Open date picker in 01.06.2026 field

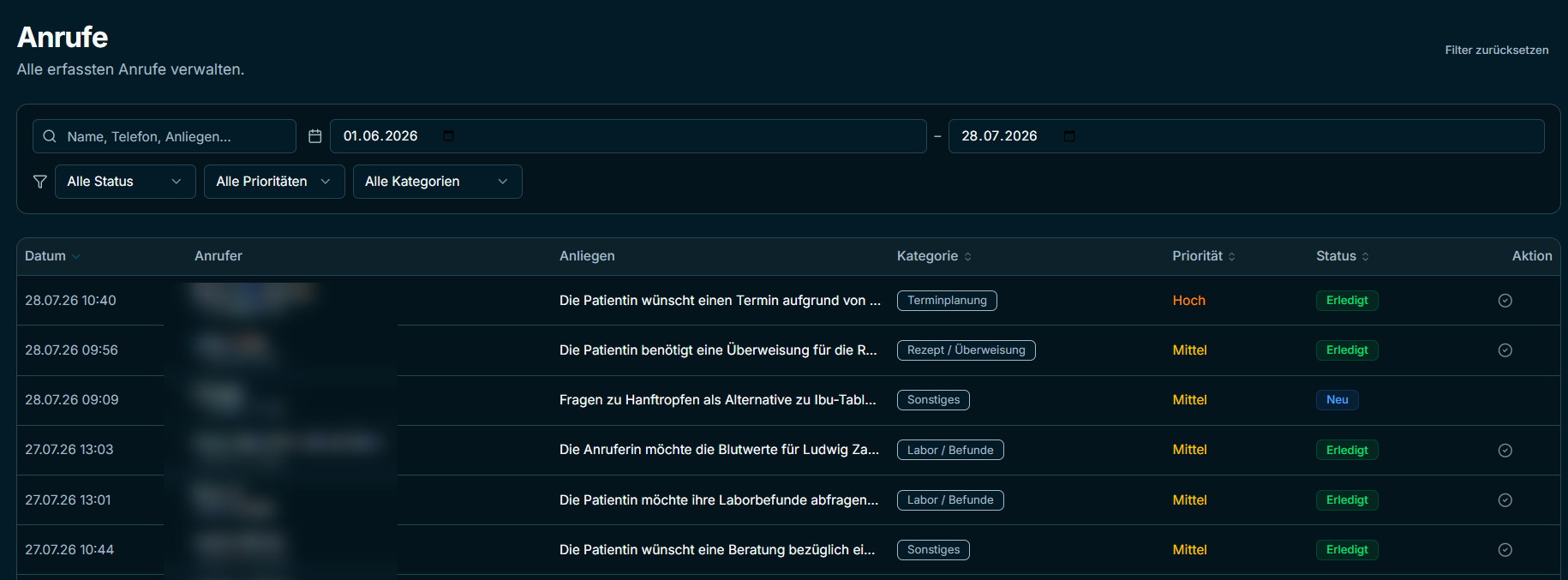coord(448,136)
